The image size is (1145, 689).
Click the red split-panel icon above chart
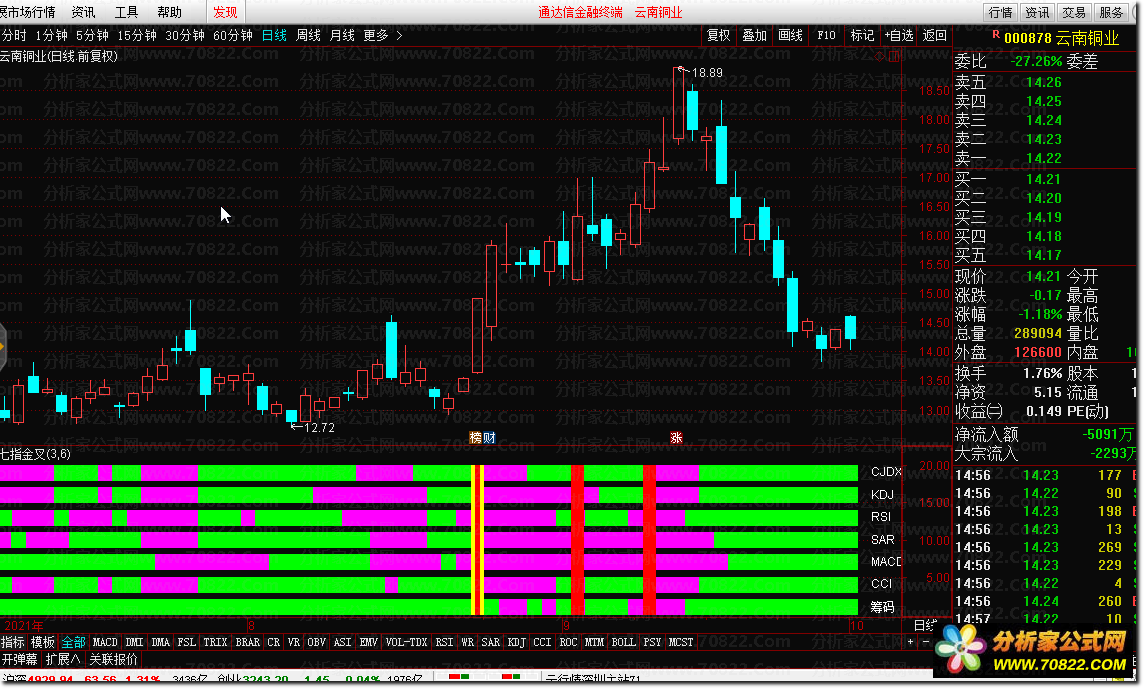pos(895,56)
